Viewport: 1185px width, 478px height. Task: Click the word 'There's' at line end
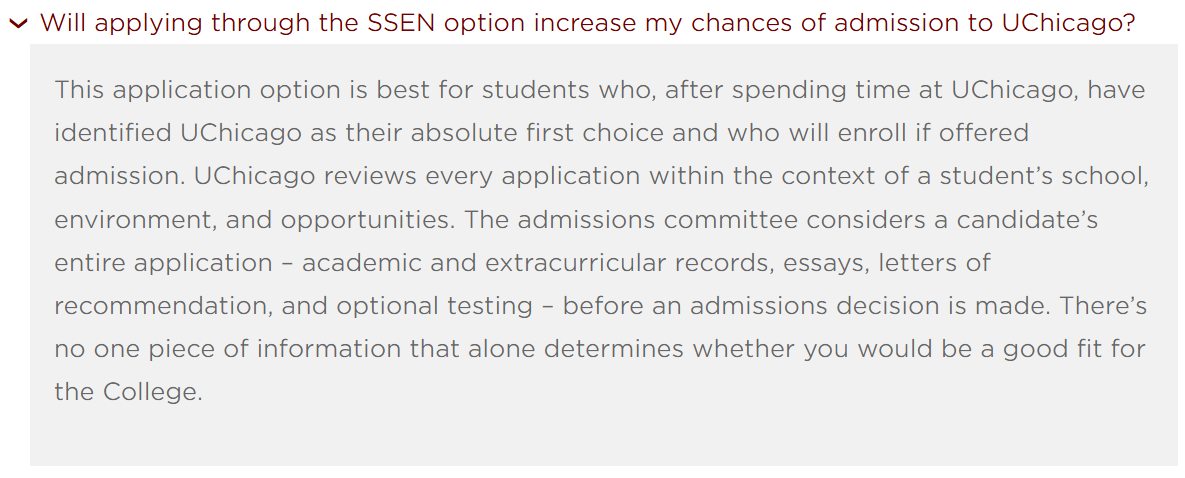point(1101,306)
